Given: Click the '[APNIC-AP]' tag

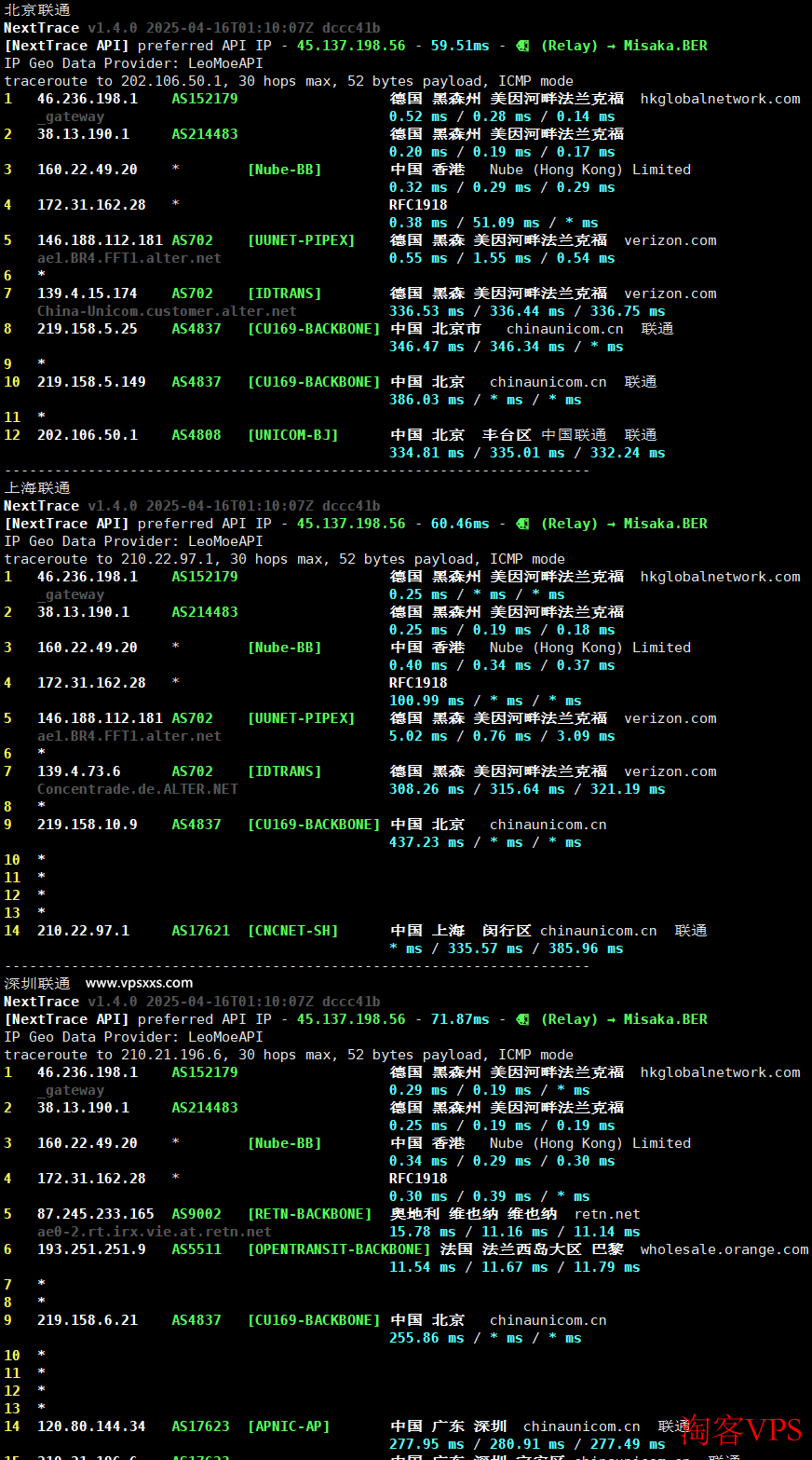Looking at the screenshot, I should click(x=289, y=1426).
